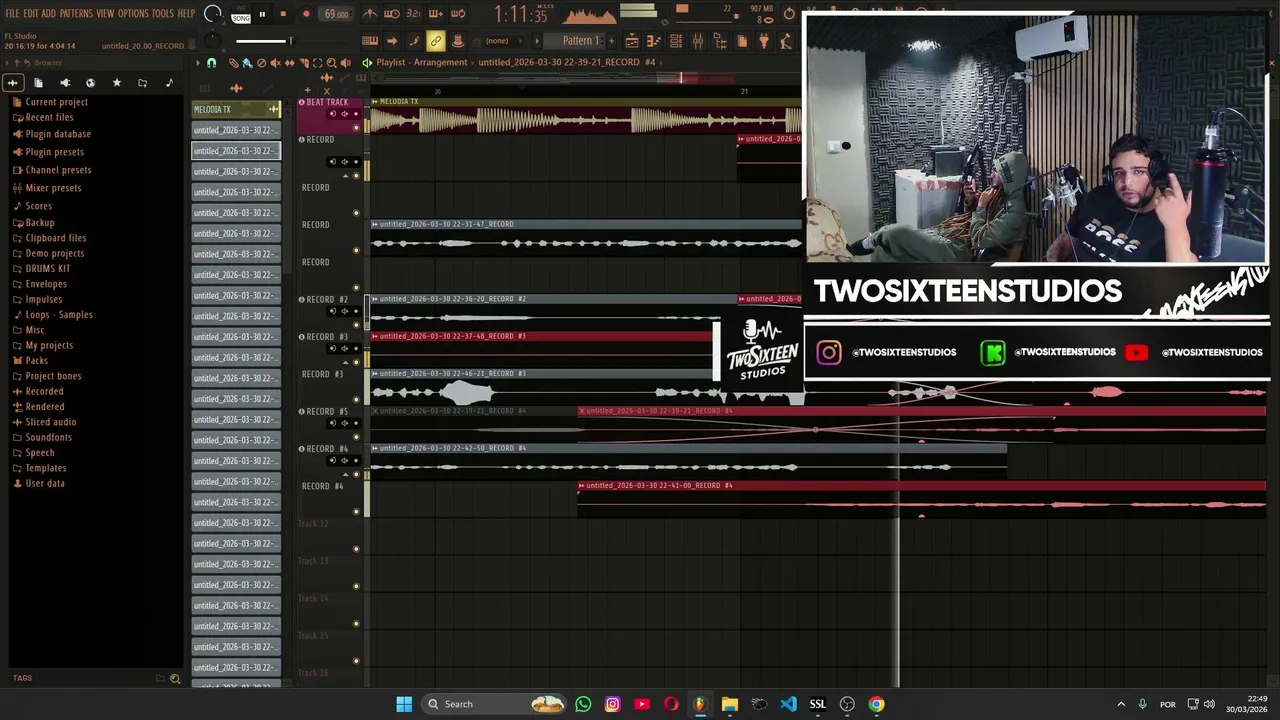Open the FILE menu
The image size is (1280, 720).
point(12,13)
